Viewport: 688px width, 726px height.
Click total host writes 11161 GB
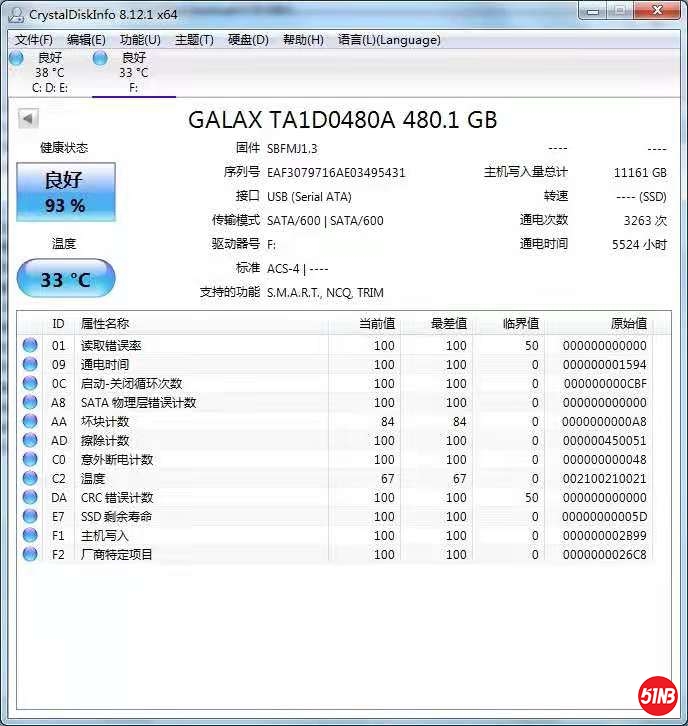coord(640,173)
